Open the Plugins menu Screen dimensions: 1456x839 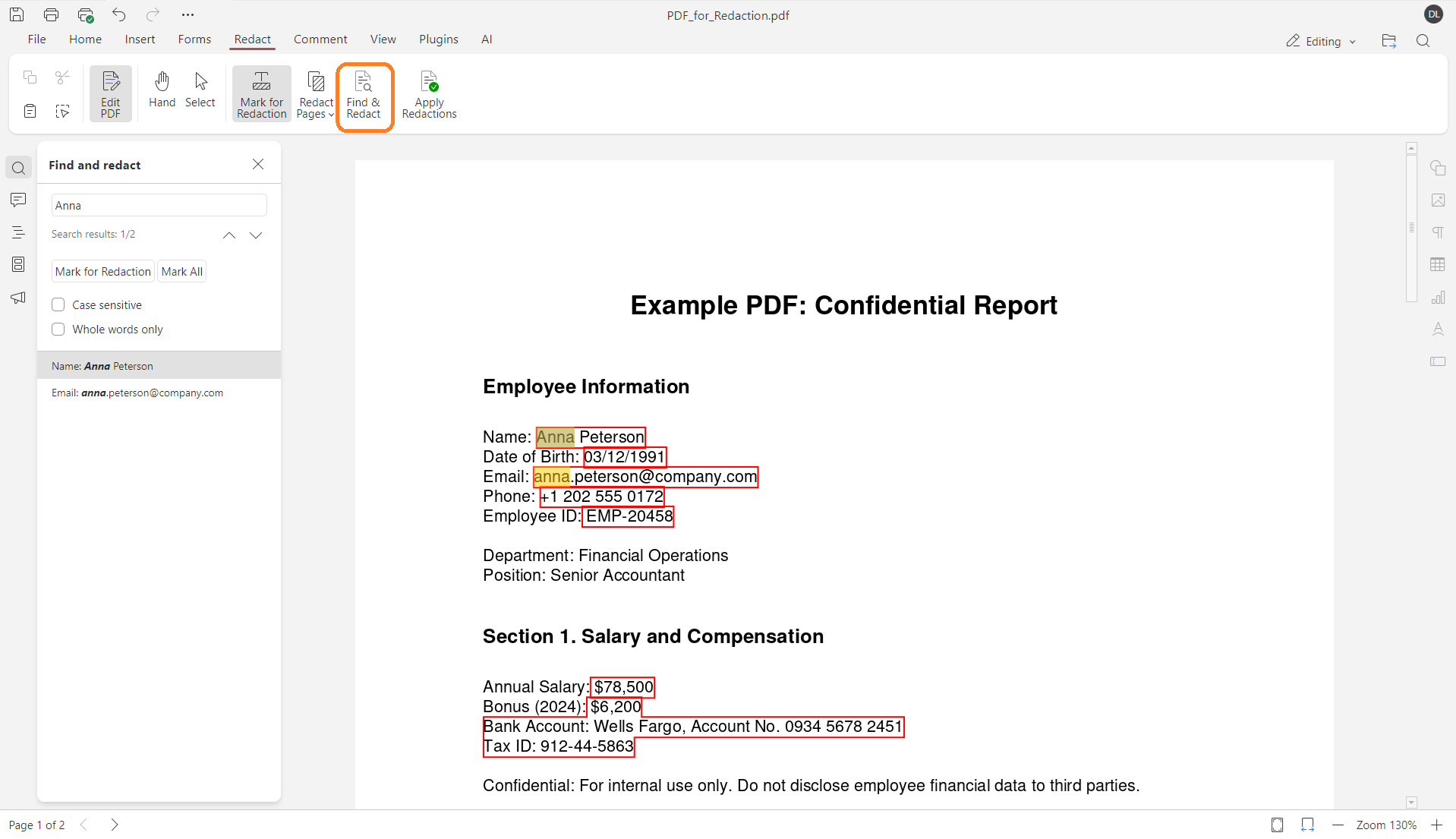(x=438, y=39)
